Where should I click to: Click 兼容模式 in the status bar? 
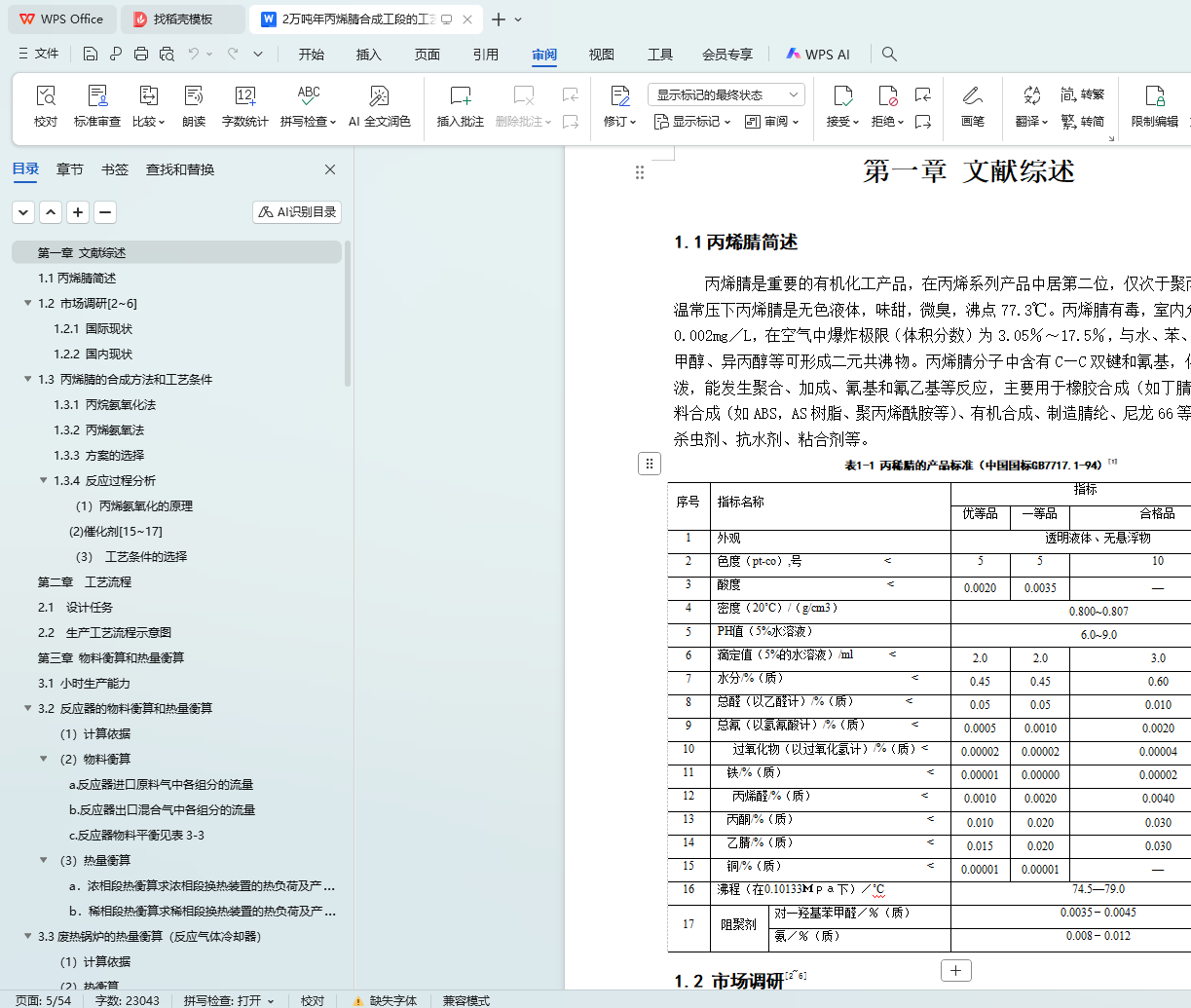[466, 1000]
